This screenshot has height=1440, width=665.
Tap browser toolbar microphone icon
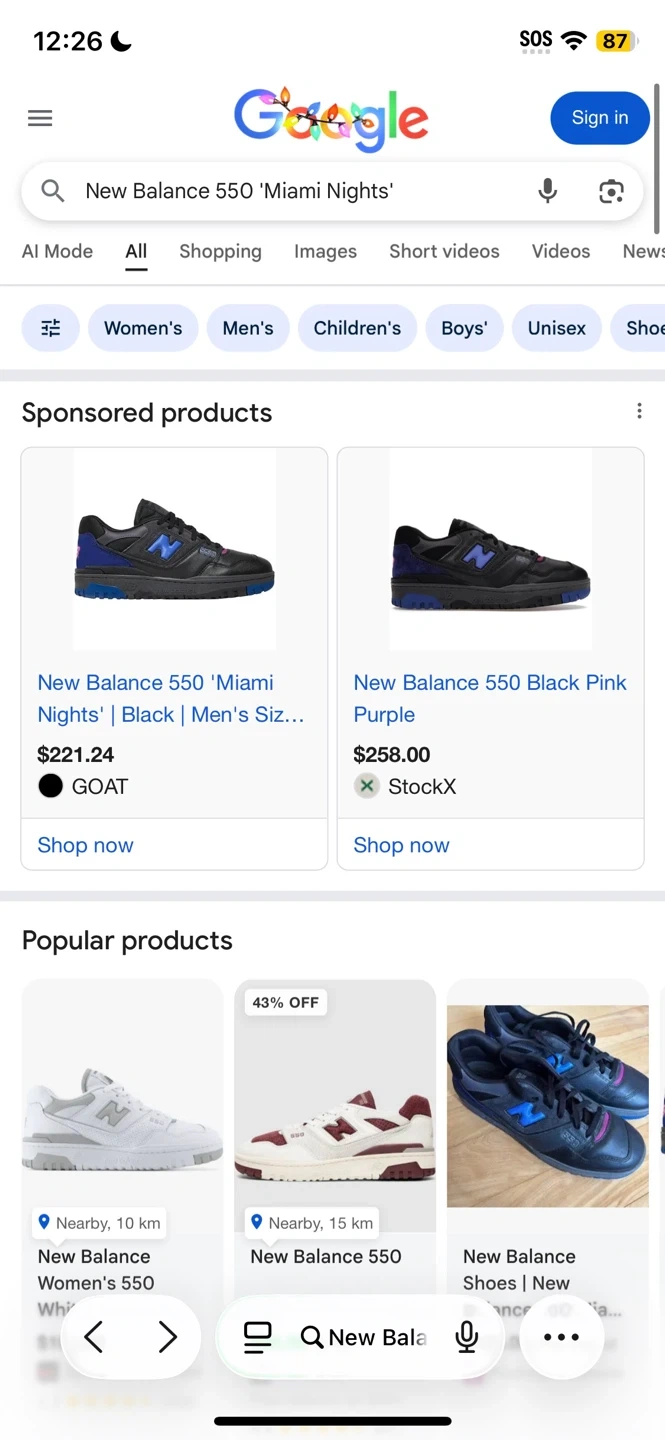tap(466, 1337)
